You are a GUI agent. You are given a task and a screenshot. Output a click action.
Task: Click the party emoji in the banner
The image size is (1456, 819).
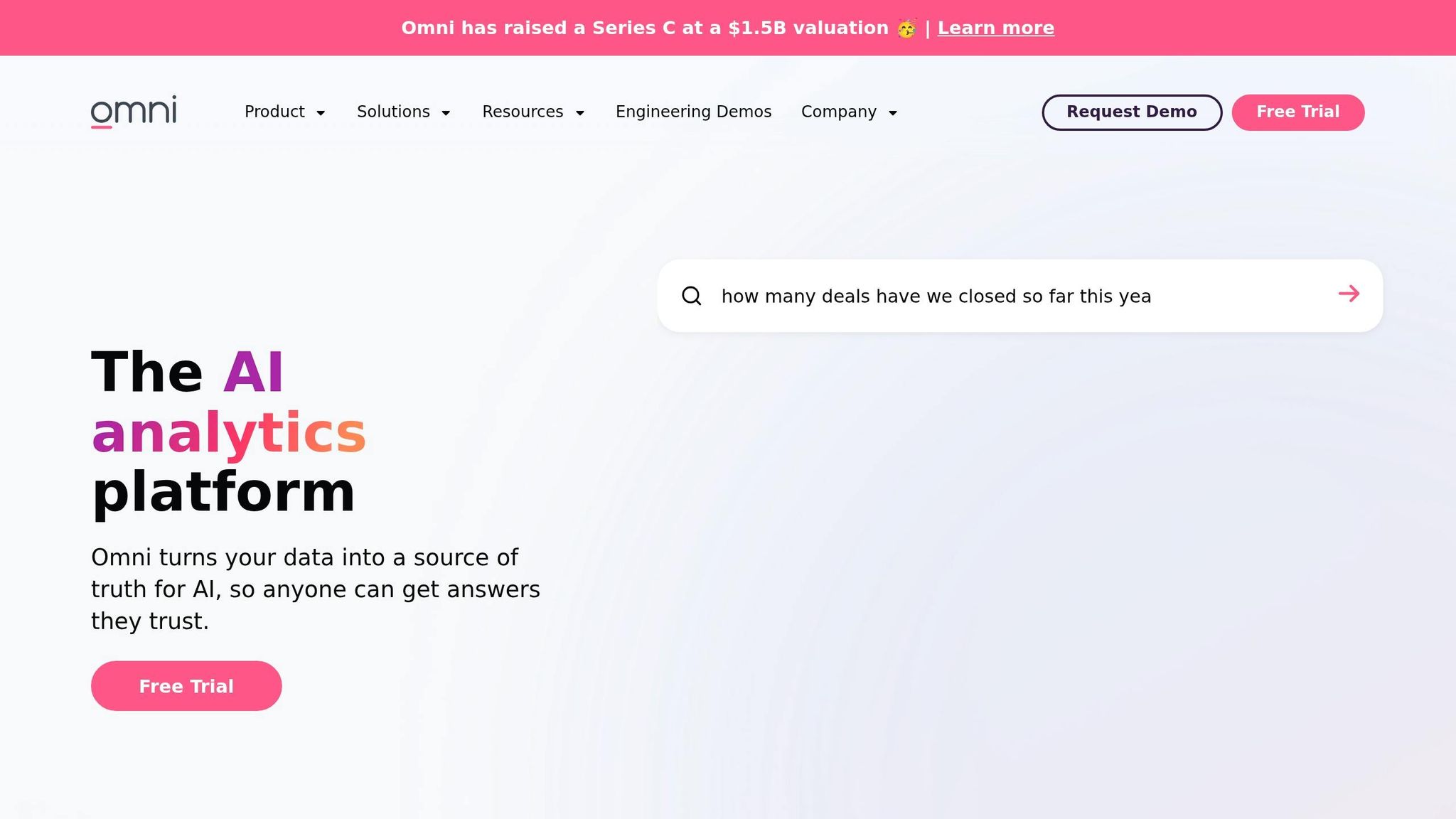tap(906, 28)
